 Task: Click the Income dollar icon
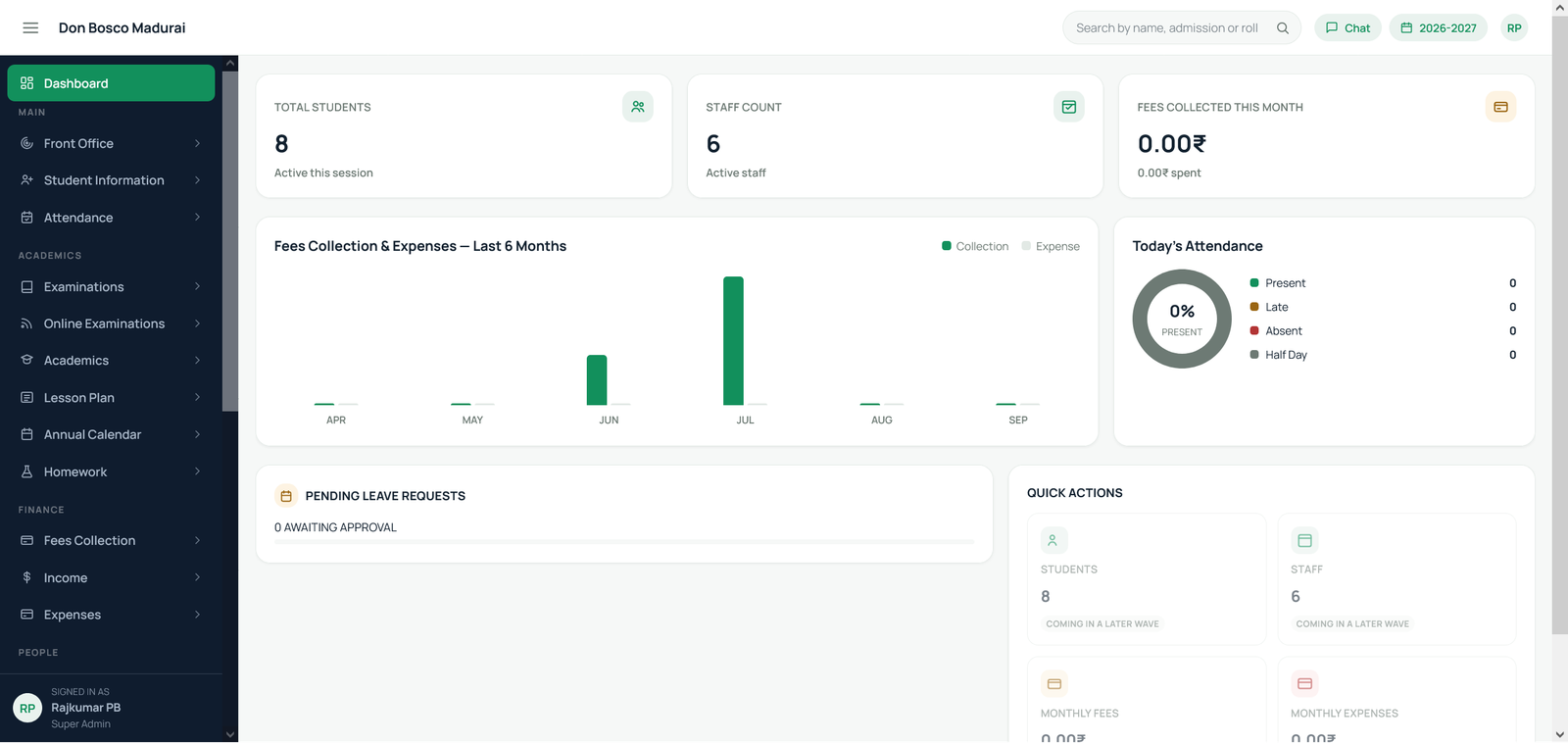[26, 577]
